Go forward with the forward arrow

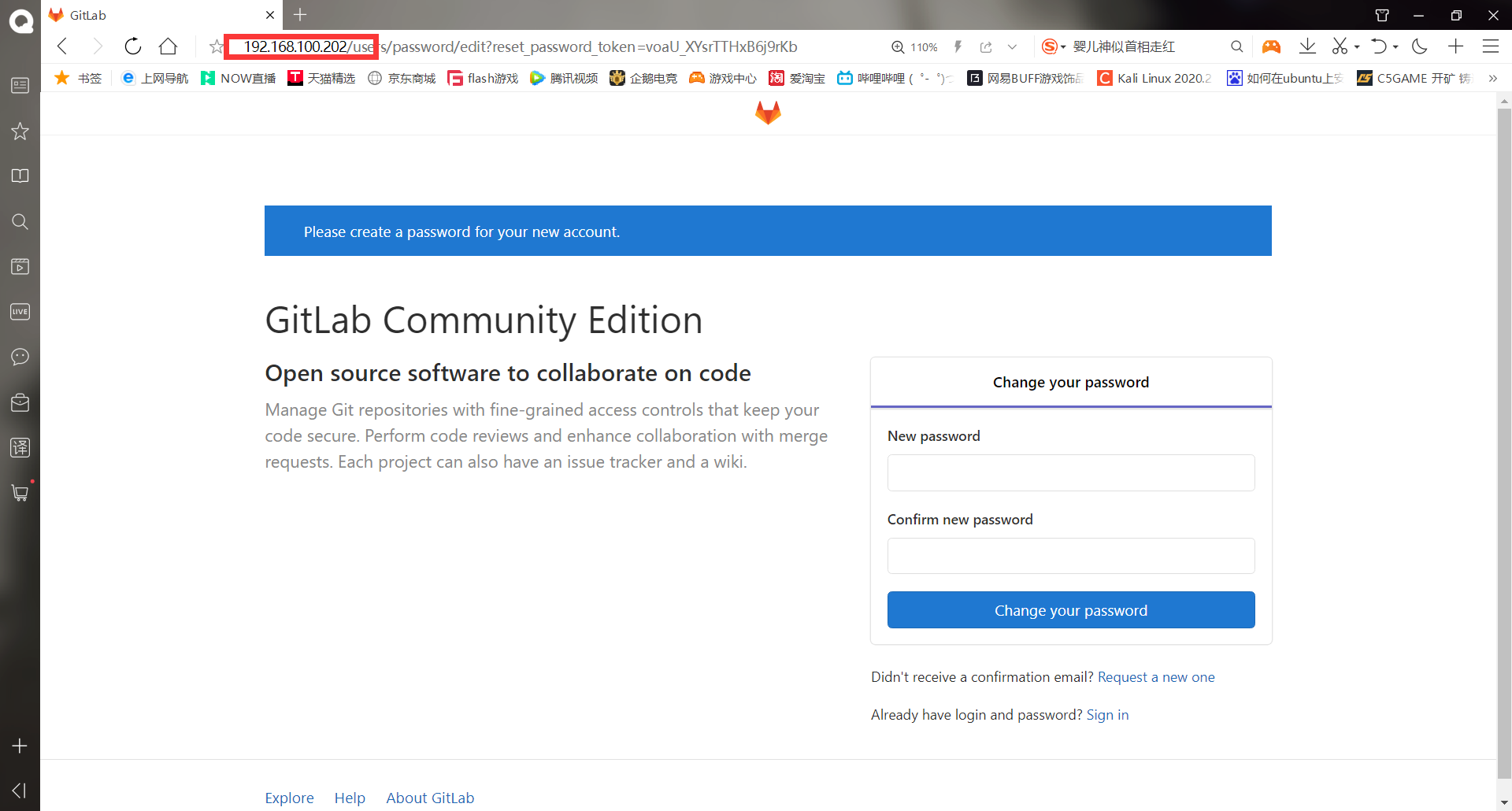(97, 46)
